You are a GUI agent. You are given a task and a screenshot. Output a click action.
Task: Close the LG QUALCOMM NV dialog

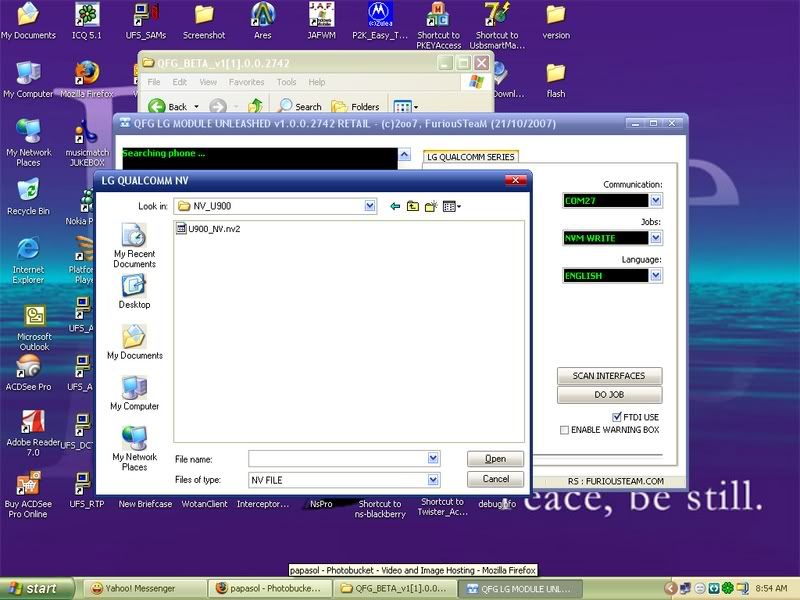pos(515,180)
